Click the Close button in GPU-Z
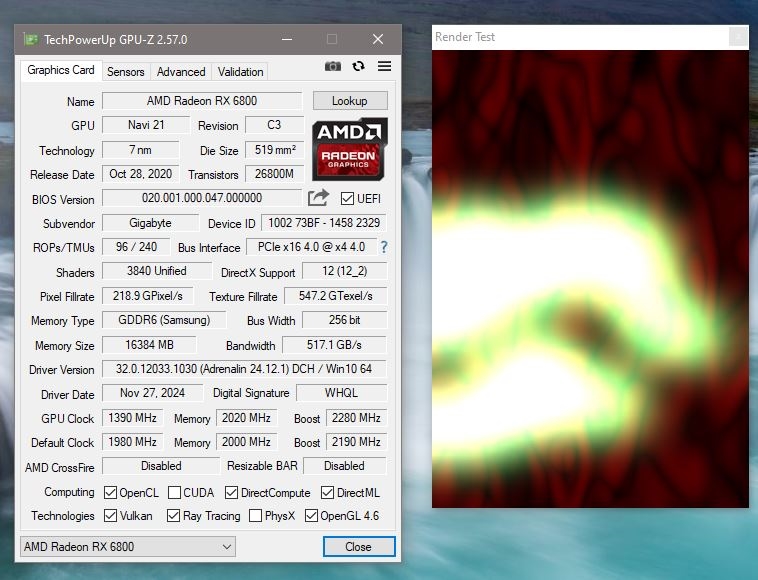The height and width of the screenshot is (580, 758). coord(359,547)
